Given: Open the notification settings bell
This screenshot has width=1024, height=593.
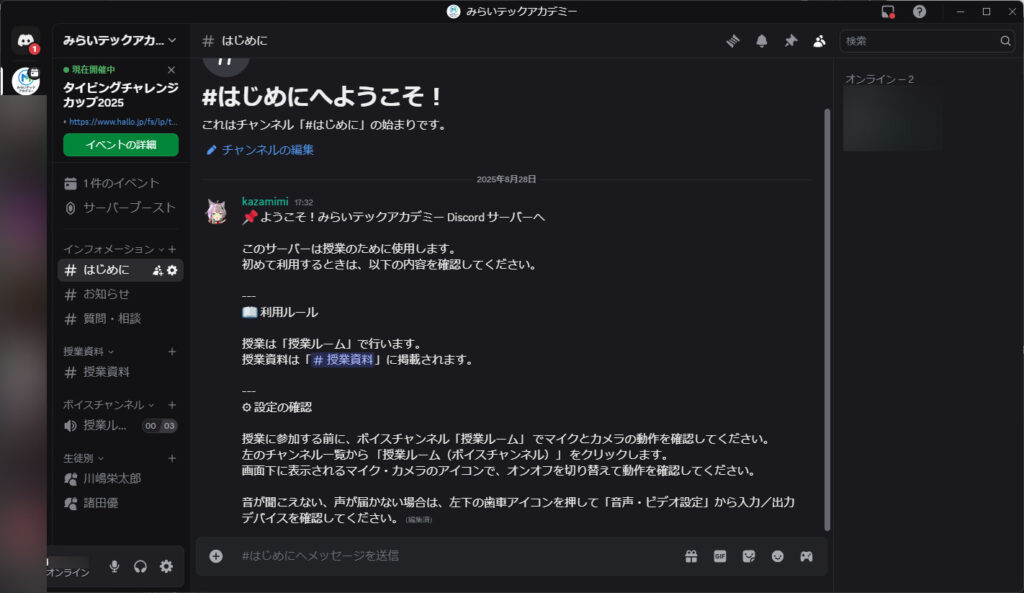Looking at the screenshot, I should (x=760, y=40).
